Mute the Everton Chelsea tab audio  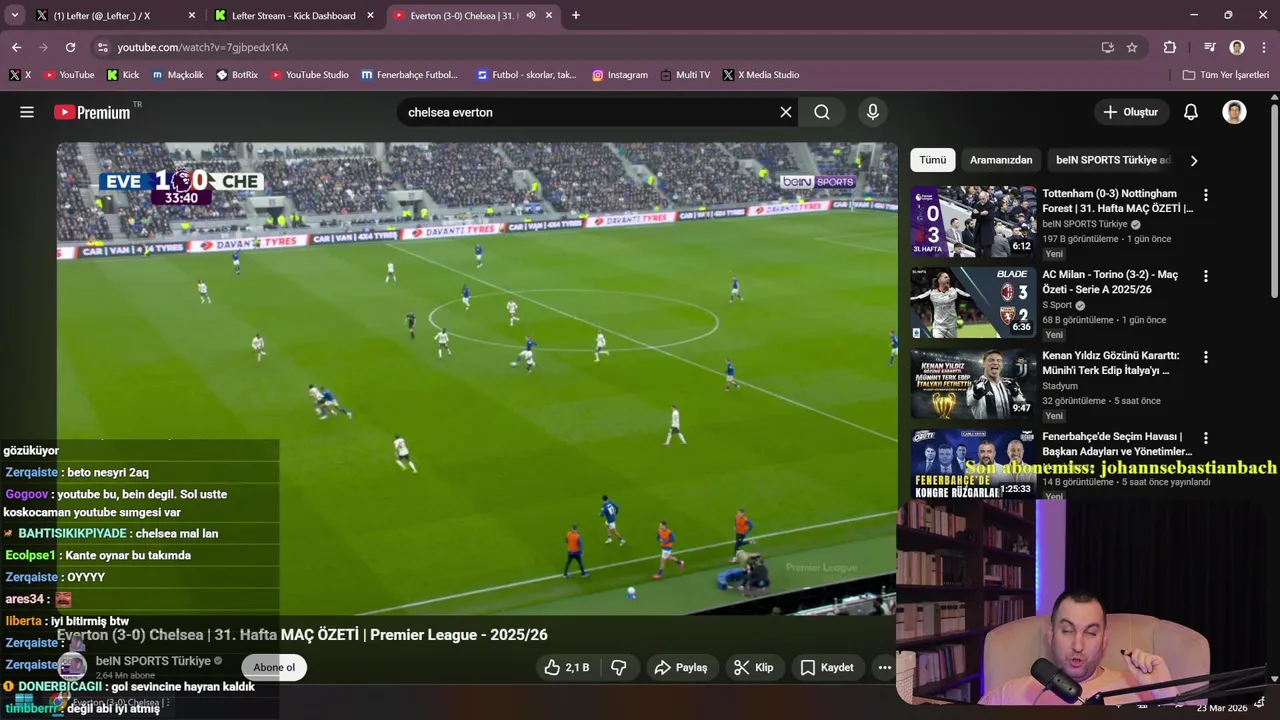(x=531, y=15)
